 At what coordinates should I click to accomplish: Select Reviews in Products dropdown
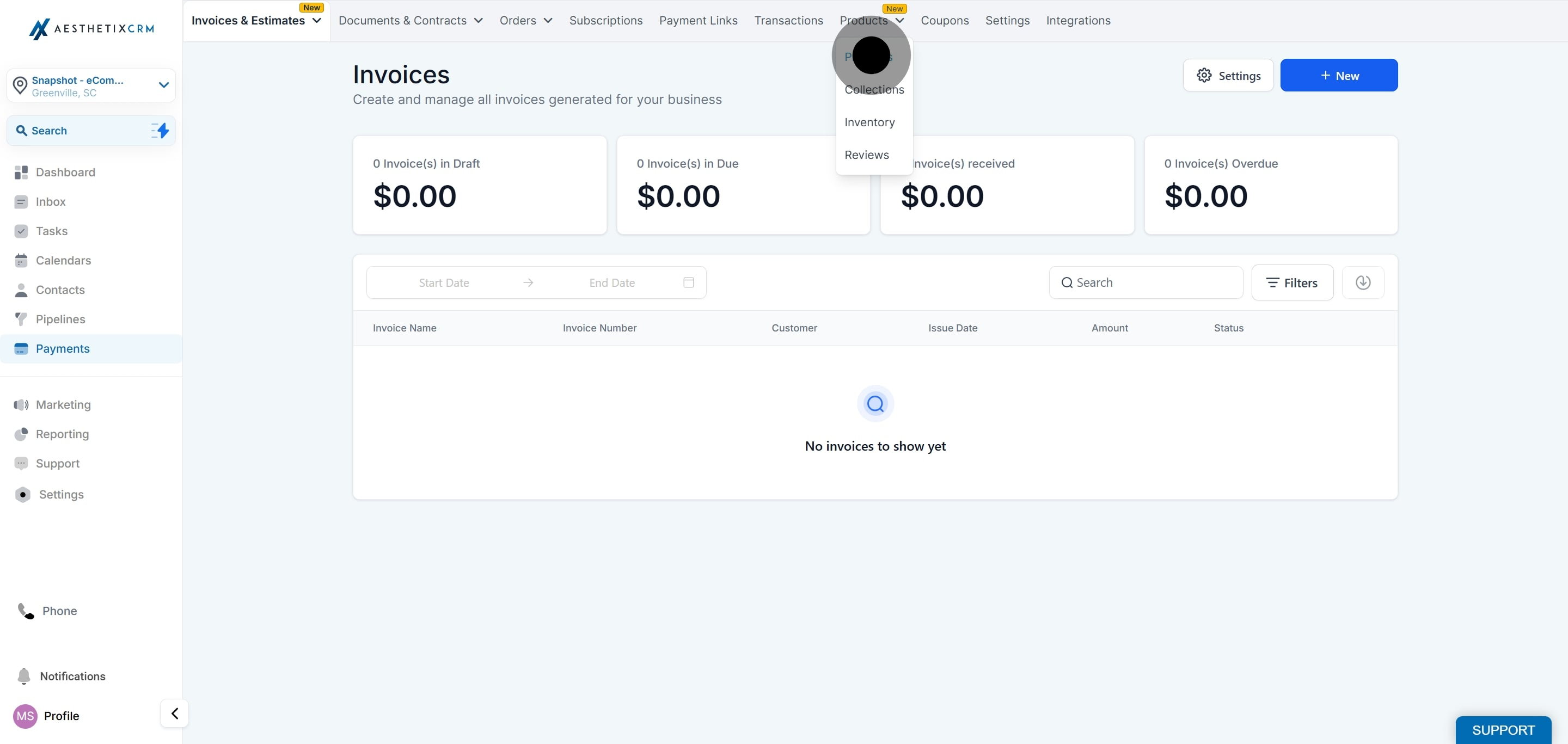coord(866,155)
